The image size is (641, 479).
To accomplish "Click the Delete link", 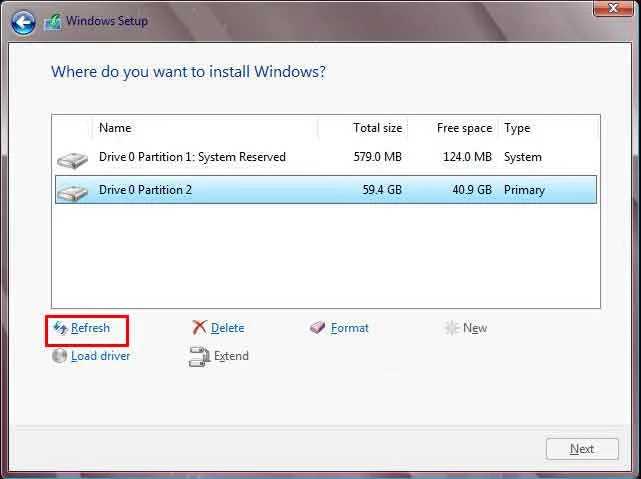I will [228, 328].
